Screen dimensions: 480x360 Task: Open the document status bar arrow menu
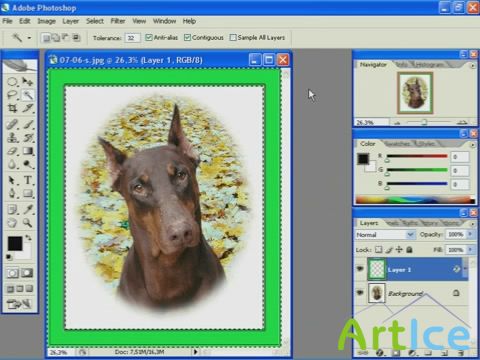195,352
